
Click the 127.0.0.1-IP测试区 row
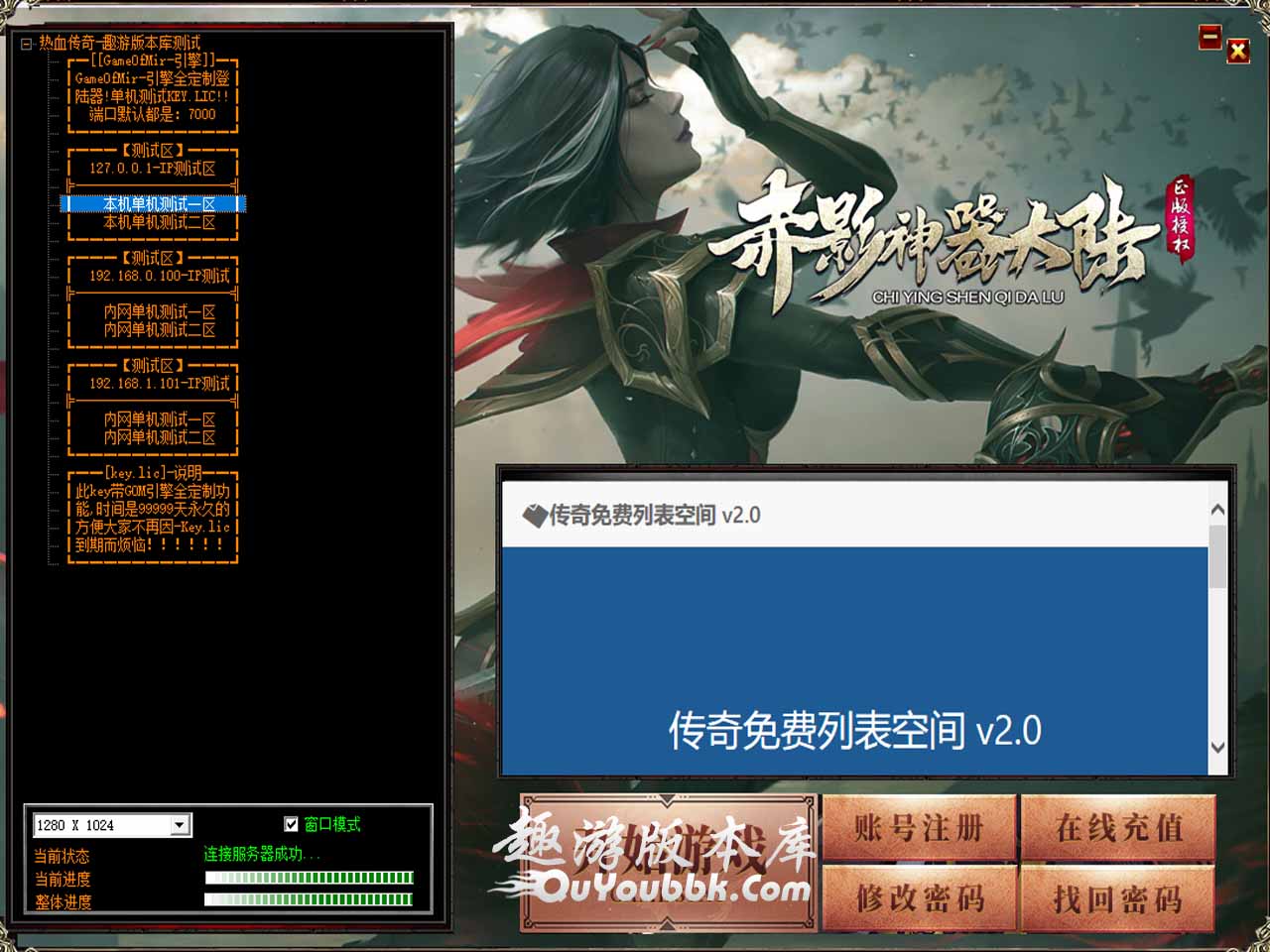[x=153, y=169]
